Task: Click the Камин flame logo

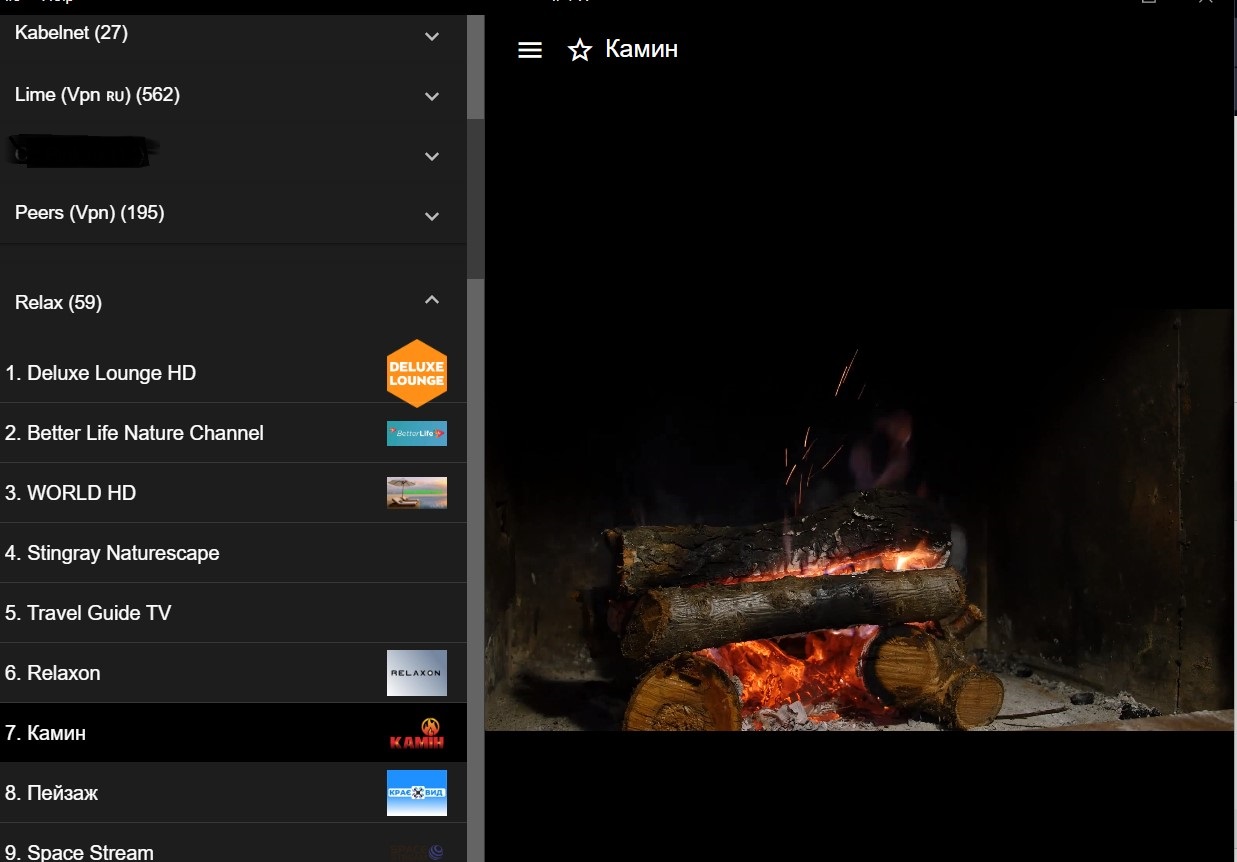Action: coord(417,733)
